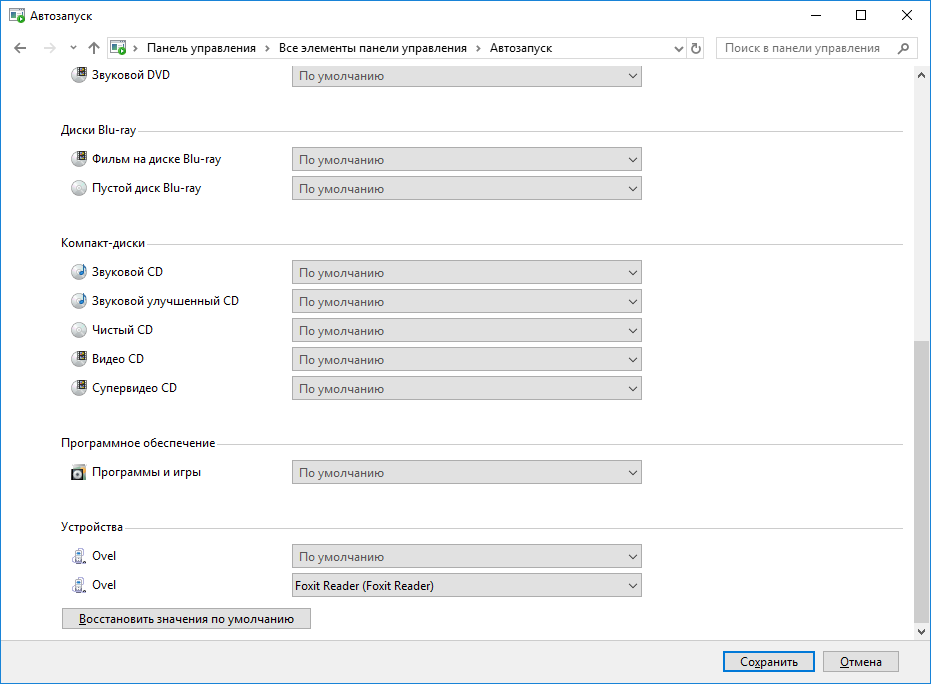Click the search magnifier icon
Viewport: 931px width, 684px height.
coord(903,48)
